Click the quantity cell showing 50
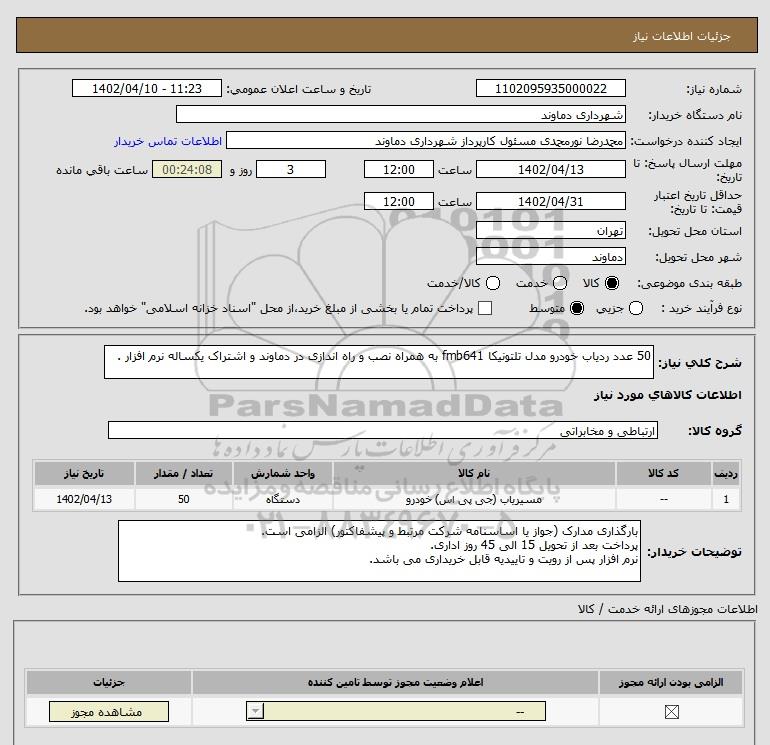Image resolution: width=770 pixels, height=745 pixels. [x=184, y=499]
